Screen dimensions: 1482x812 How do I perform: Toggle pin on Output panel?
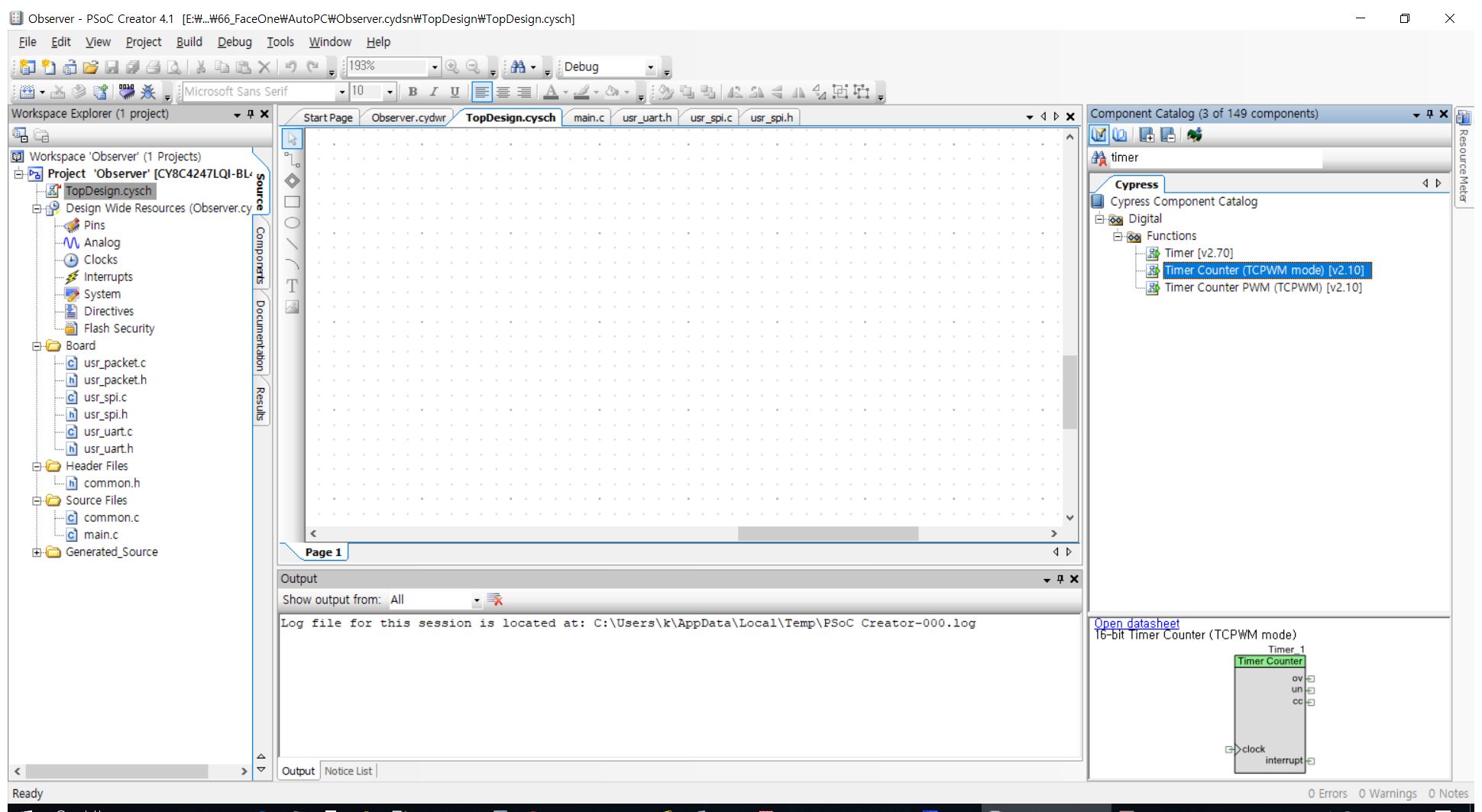(x=1060, y=579)
